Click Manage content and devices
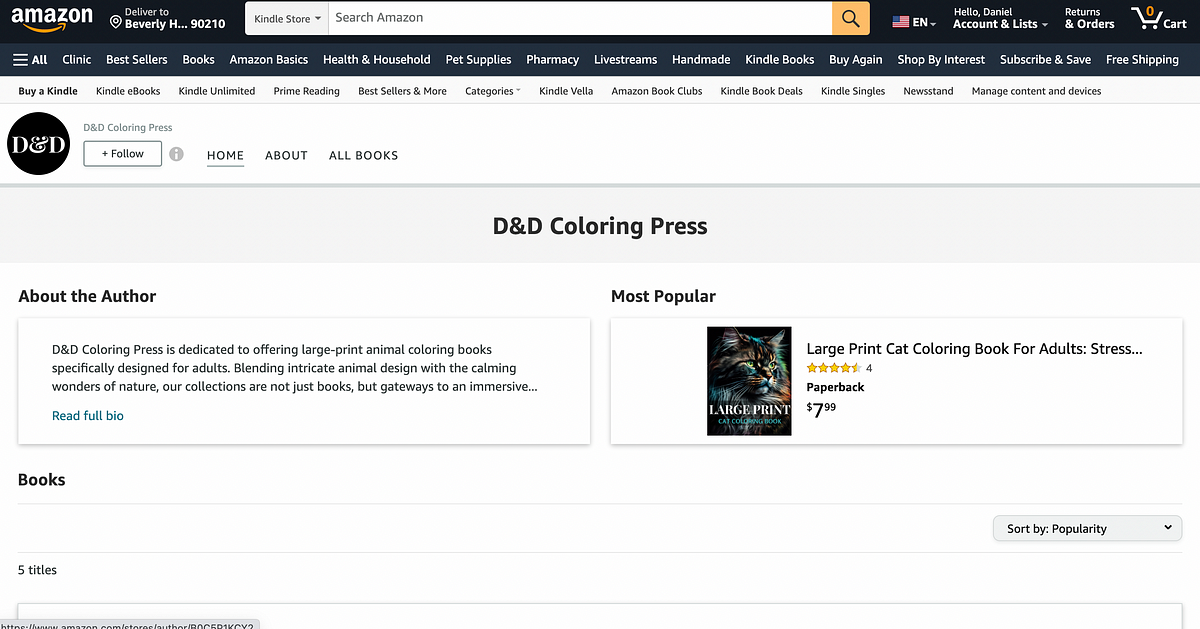This screenshot has height=629, width=1200. click(x=1036, y=91)
